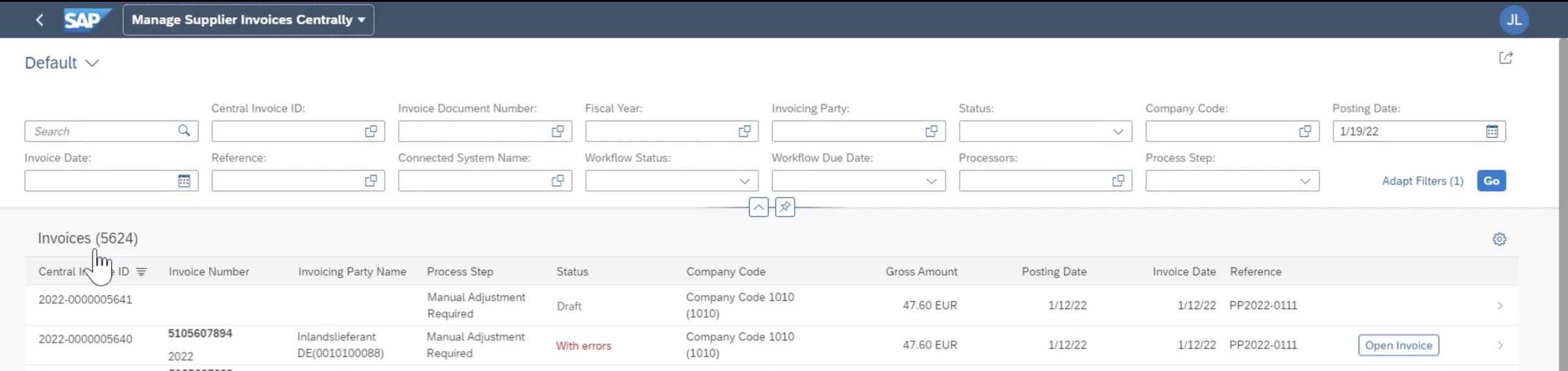The height and width of the screenshot is (371, 1568).
Task: Click the Open Invoice button
Action: (x=1398, y=345)
